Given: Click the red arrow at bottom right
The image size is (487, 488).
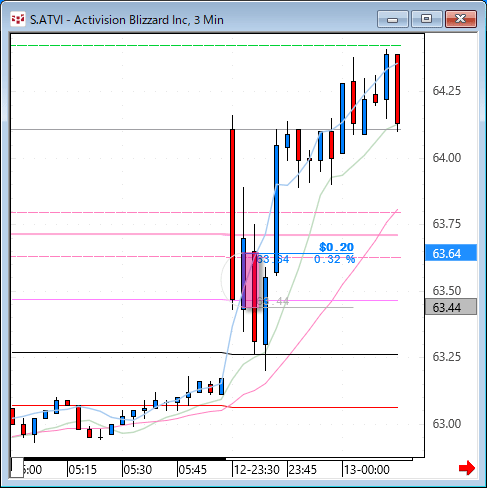Looking at the screenshot, I should (x=467, y=468).
